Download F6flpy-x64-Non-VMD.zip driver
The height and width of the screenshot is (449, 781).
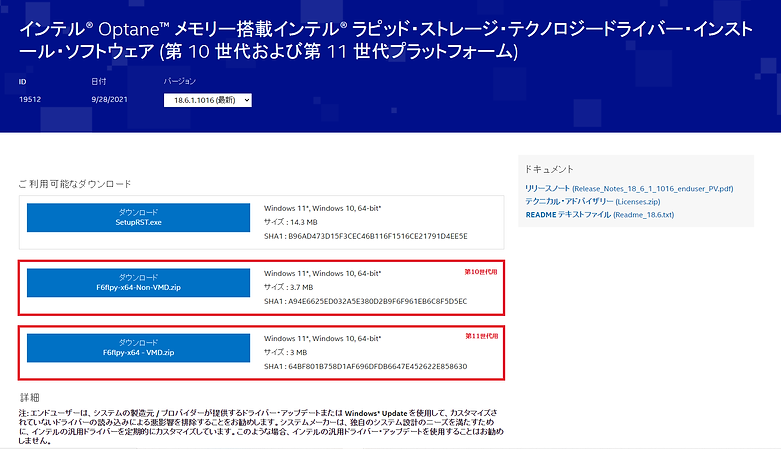click(138, 283)
